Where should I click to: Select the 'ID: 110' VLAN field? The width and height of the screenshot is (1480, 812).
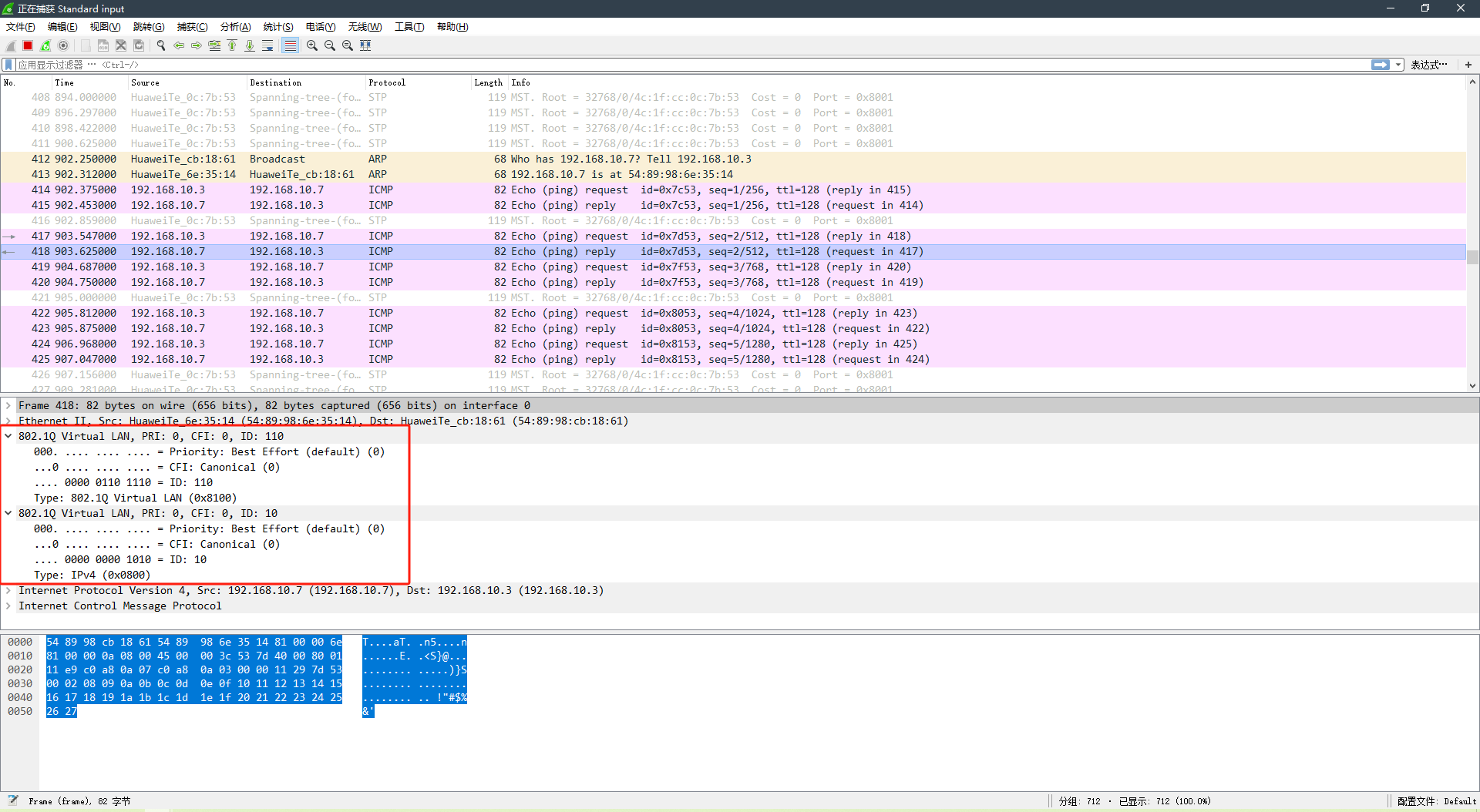[x=123, y=482]
